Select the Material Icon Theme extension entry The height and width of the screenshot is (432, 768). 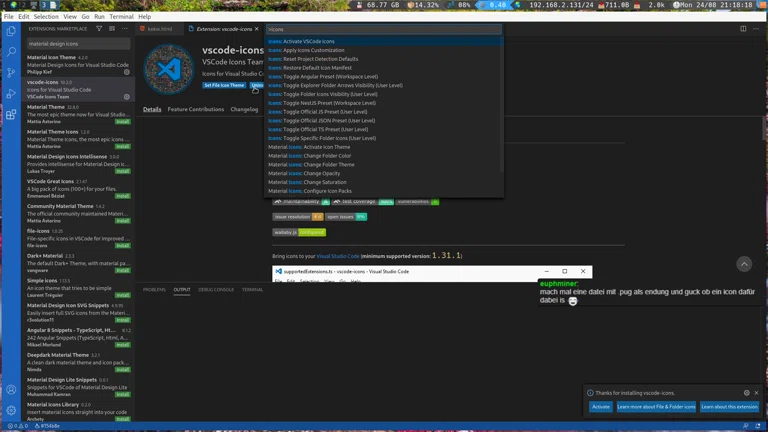[x=78, y=65]
